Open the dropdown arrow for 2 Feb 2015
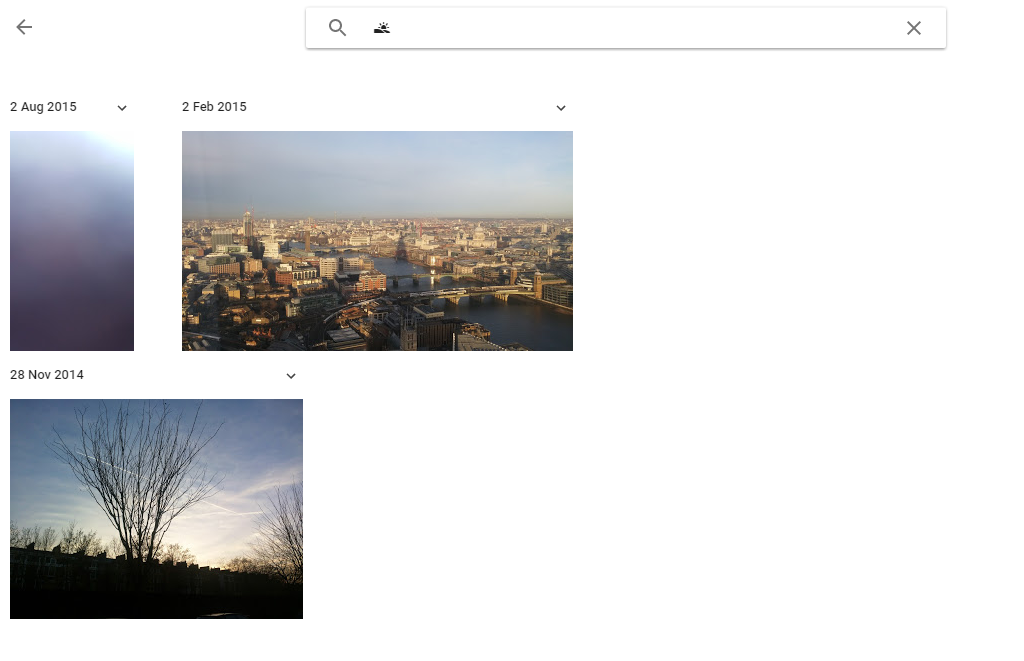The width and height of the screenshot is (1024, 661). (561, 108)
